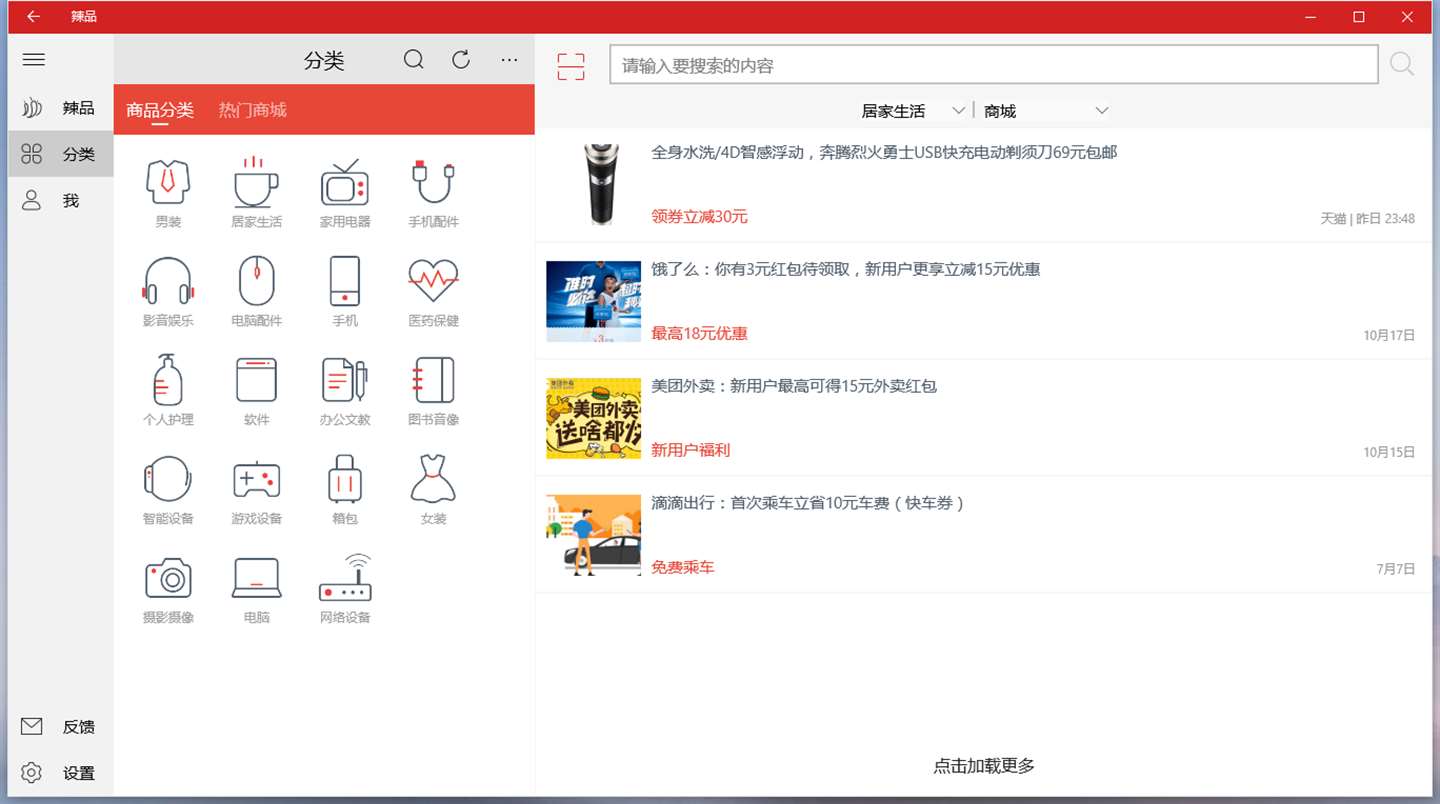Select 分类 in the sidebar
Image resolution: width=1440 pixels, height=804 pixels.
pos(60,154)
